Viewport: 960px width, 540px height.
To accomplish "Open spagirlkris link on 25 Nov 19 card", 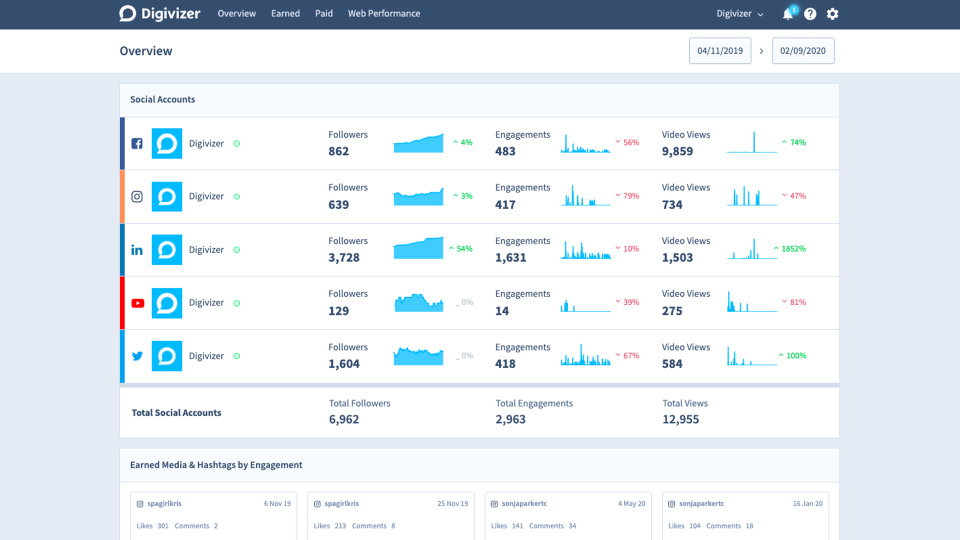I will pyautogui.click(x=342, y=504).
